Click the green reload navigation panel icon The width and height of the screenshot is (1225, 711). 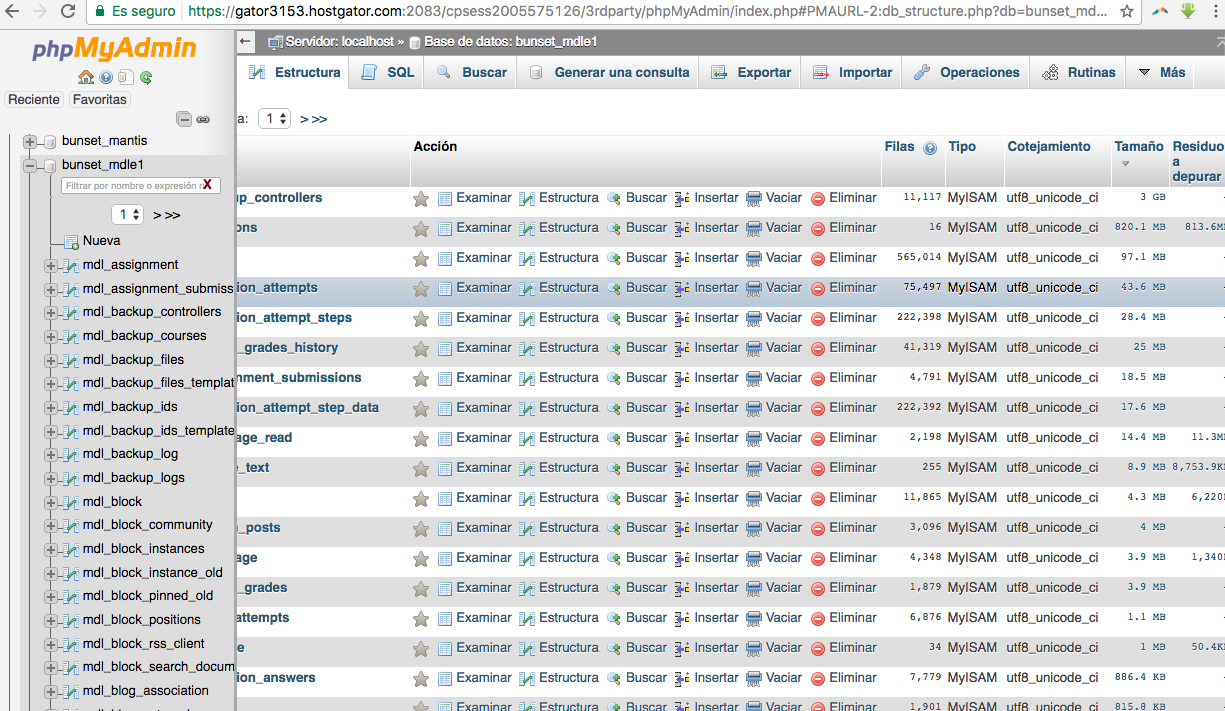(146, 77)
